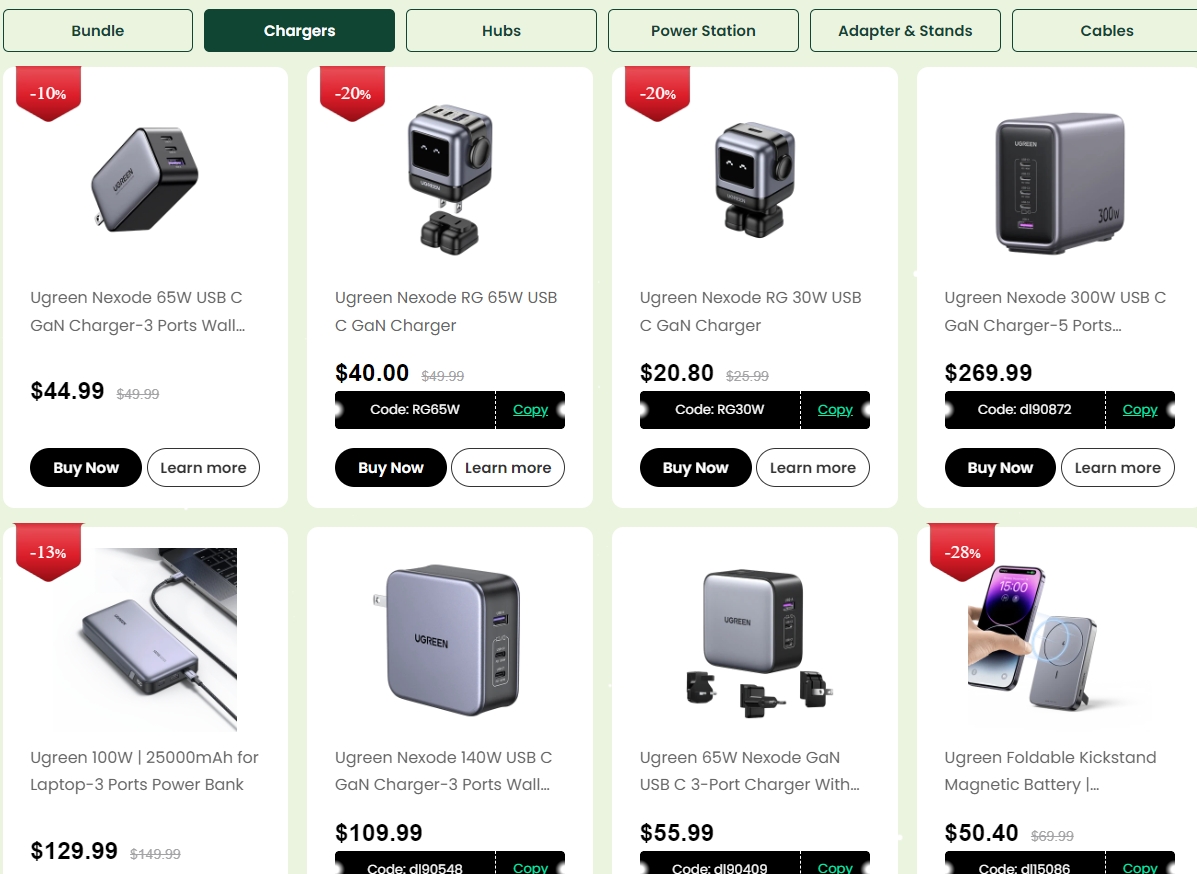Select the Bundle category tab

pyautogui.click(x=98, y=31)
